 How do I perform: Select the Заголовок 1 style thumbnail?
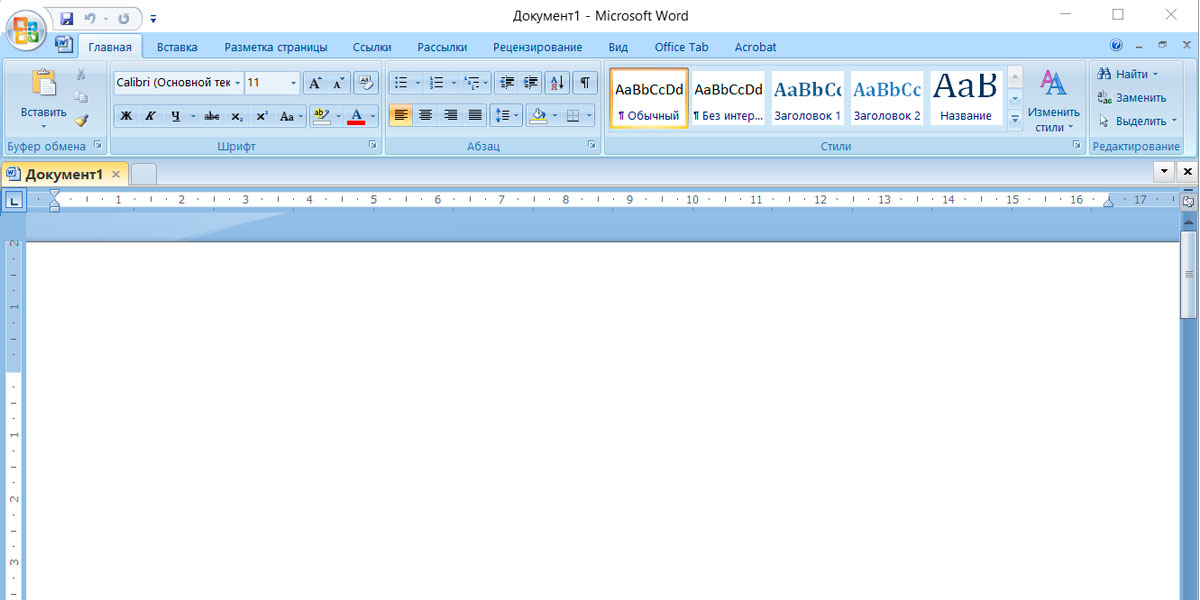click(x=807, y=98)
